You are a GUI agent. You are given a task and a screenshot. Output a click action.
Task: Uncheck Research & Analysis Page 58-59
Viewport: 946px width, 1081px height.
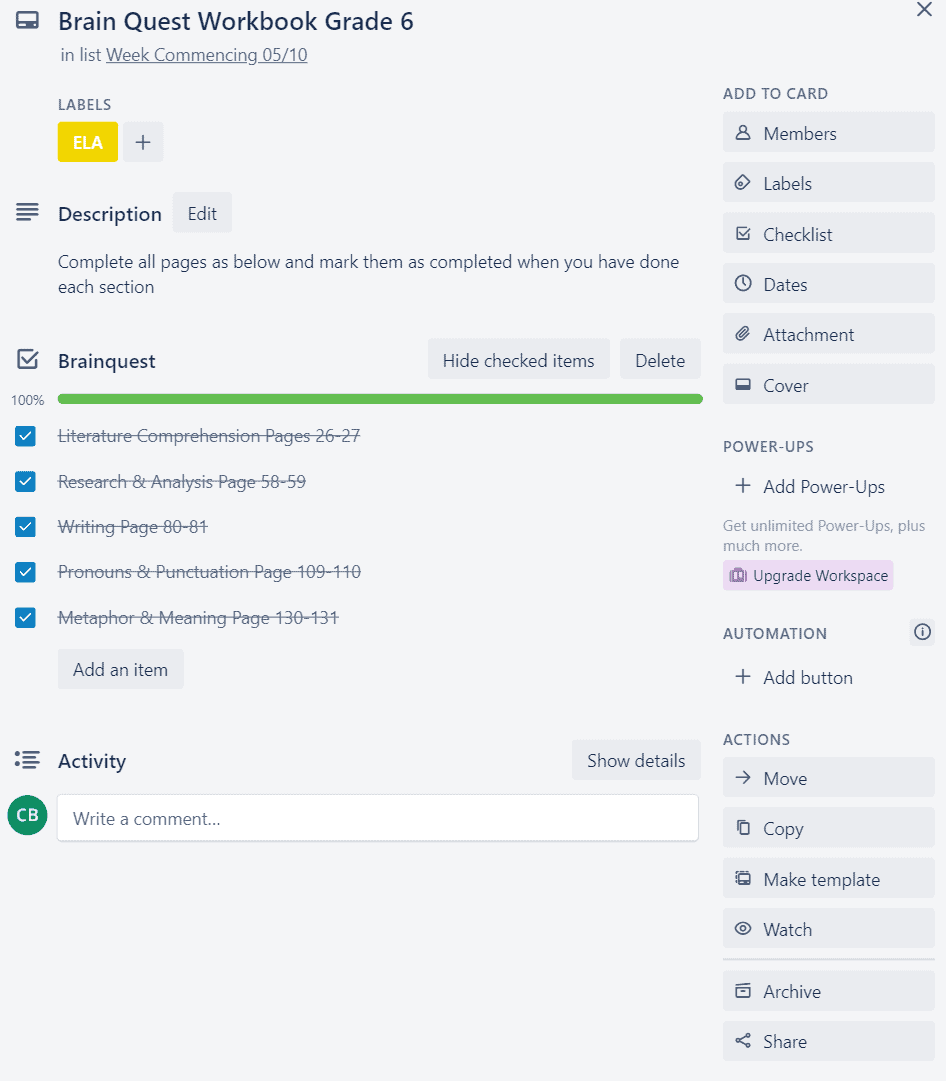click(26, 481)
